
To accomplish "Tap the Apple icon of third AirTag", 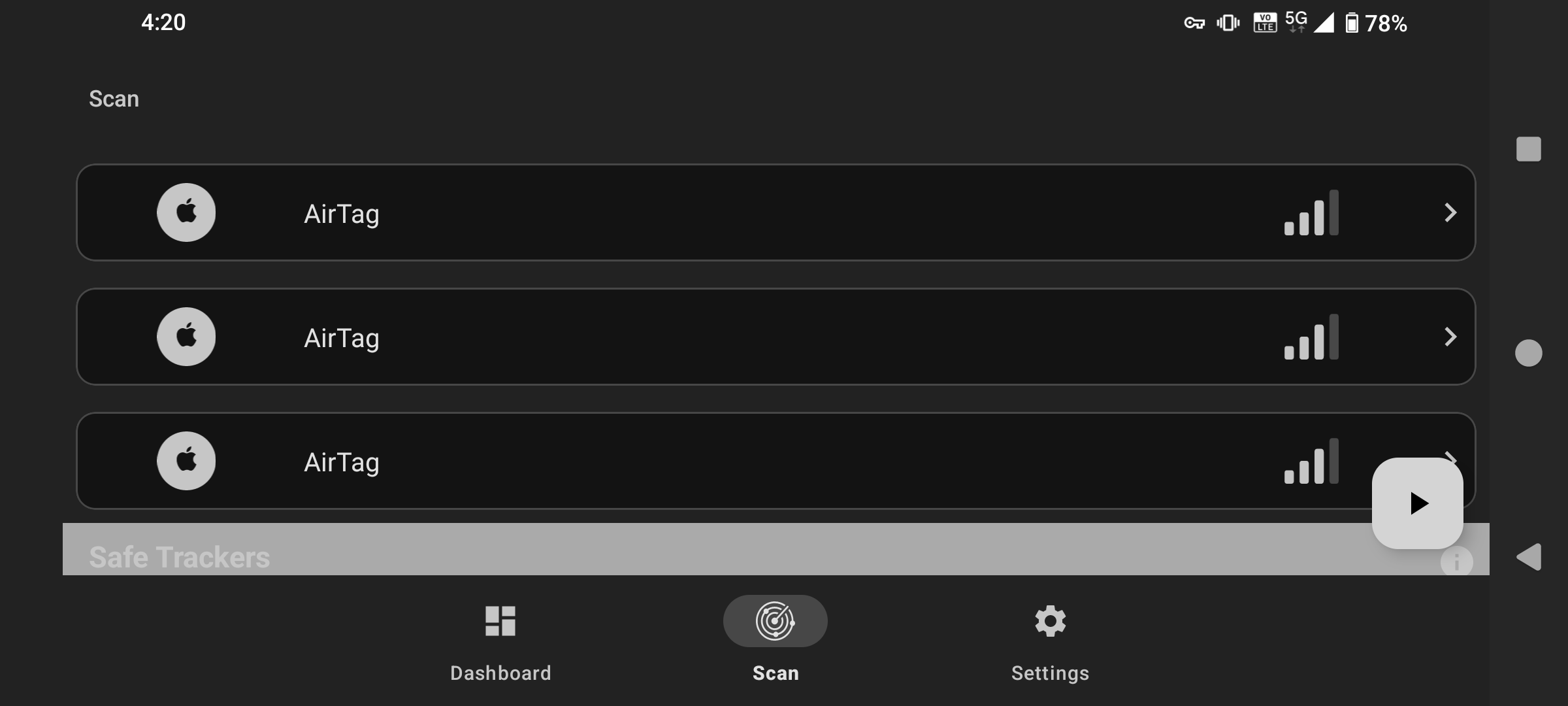I will point(186,461).
